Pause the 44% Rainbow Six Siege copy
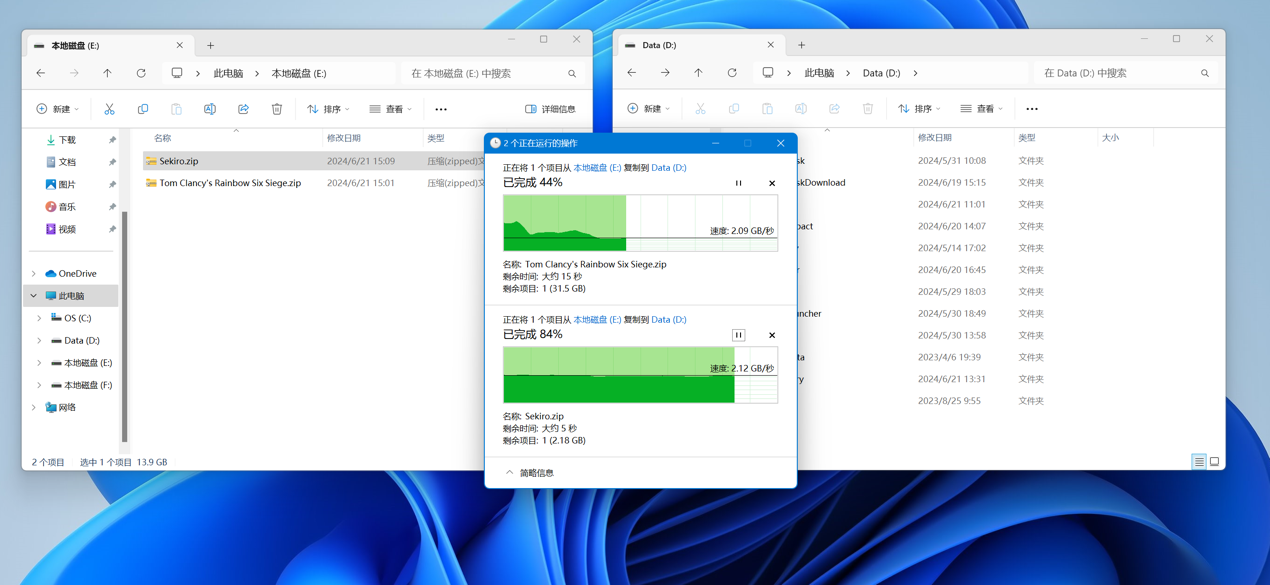Viewport: 1270px width, 585px height. pyautogui.click(x=739, y=183)
